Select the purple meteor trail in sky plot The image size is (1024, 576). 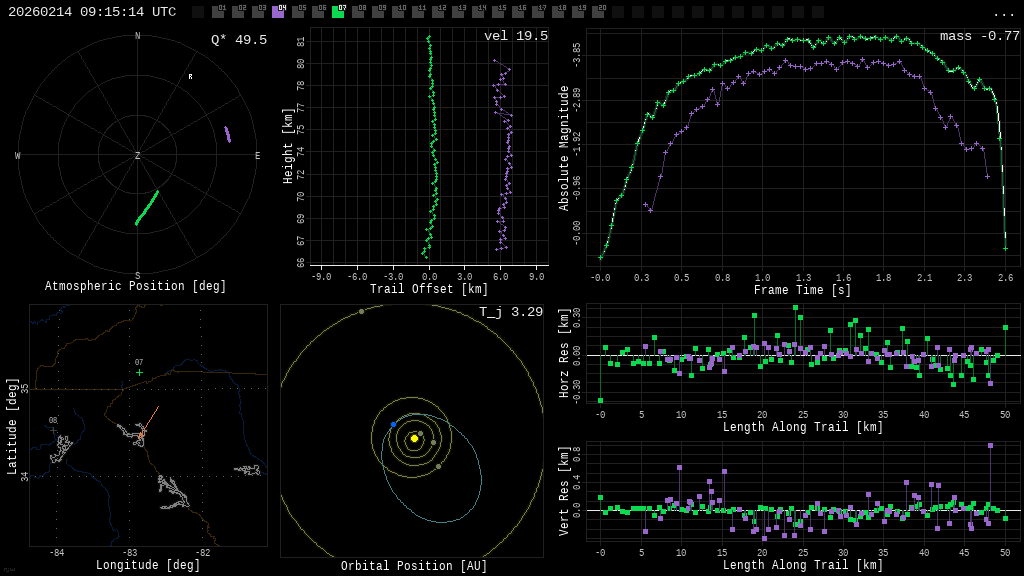[227, 134]
